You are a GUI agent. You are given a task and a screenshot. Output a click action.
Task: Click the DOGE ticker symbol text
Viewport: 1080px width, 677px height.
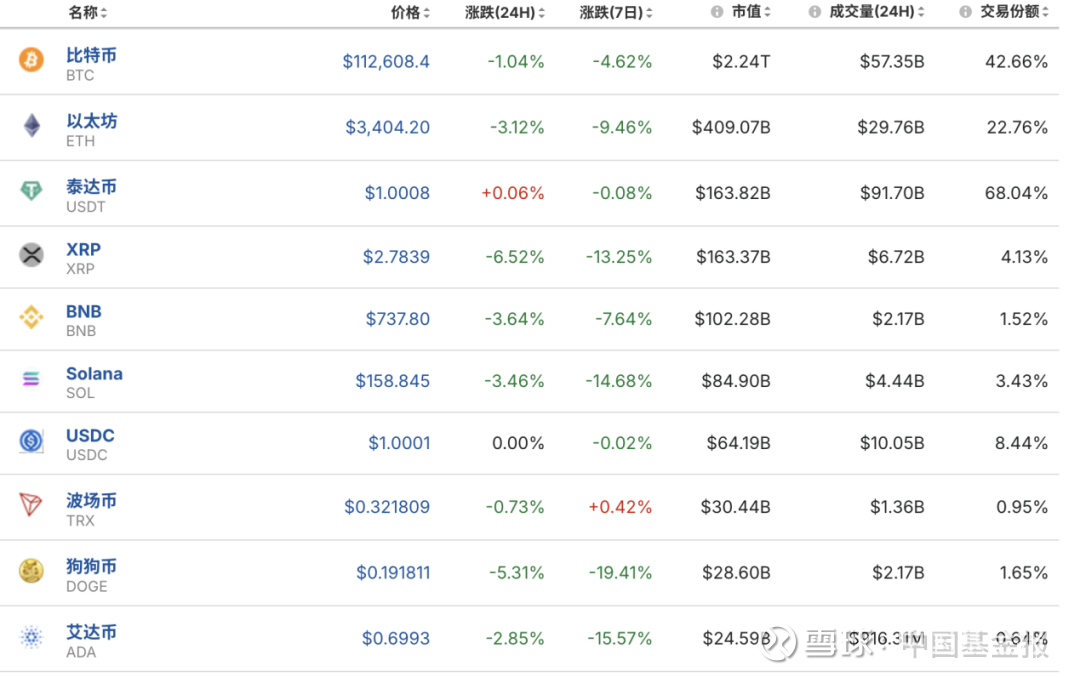pyautogui.click(x=87, y=587)
